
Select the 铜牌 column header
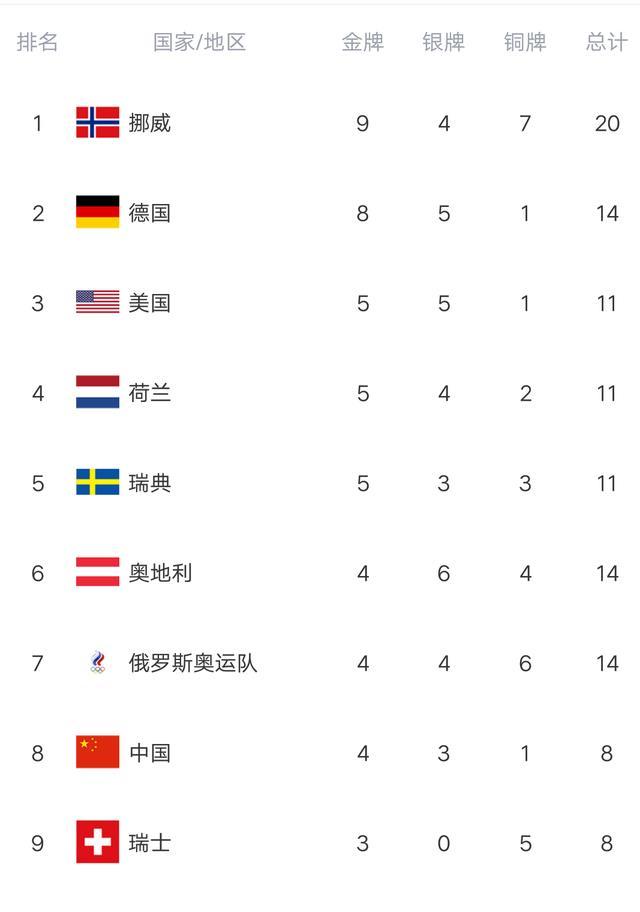525,42
